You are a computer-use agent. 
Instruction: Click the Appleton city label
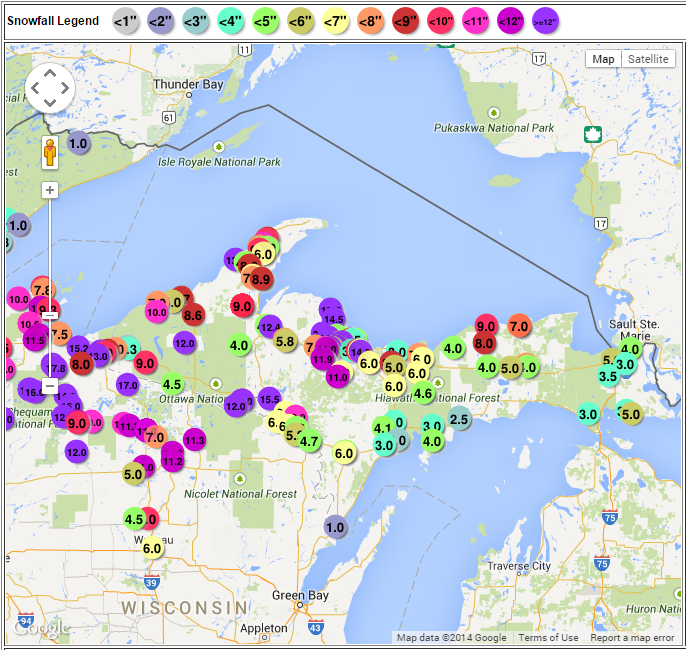click(x=264, y=628)
